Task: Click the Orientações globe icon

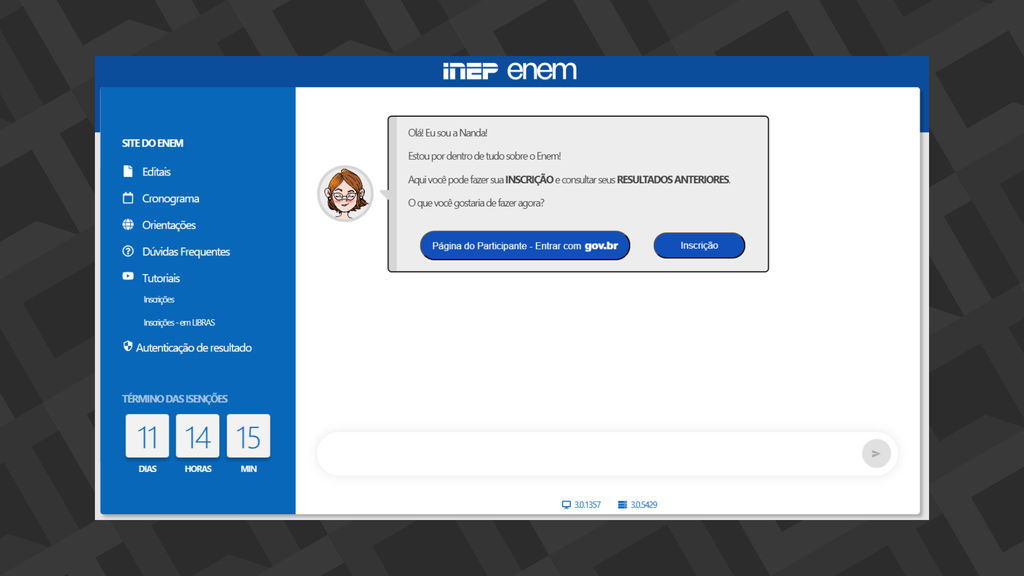Action: tap(128, 225)
